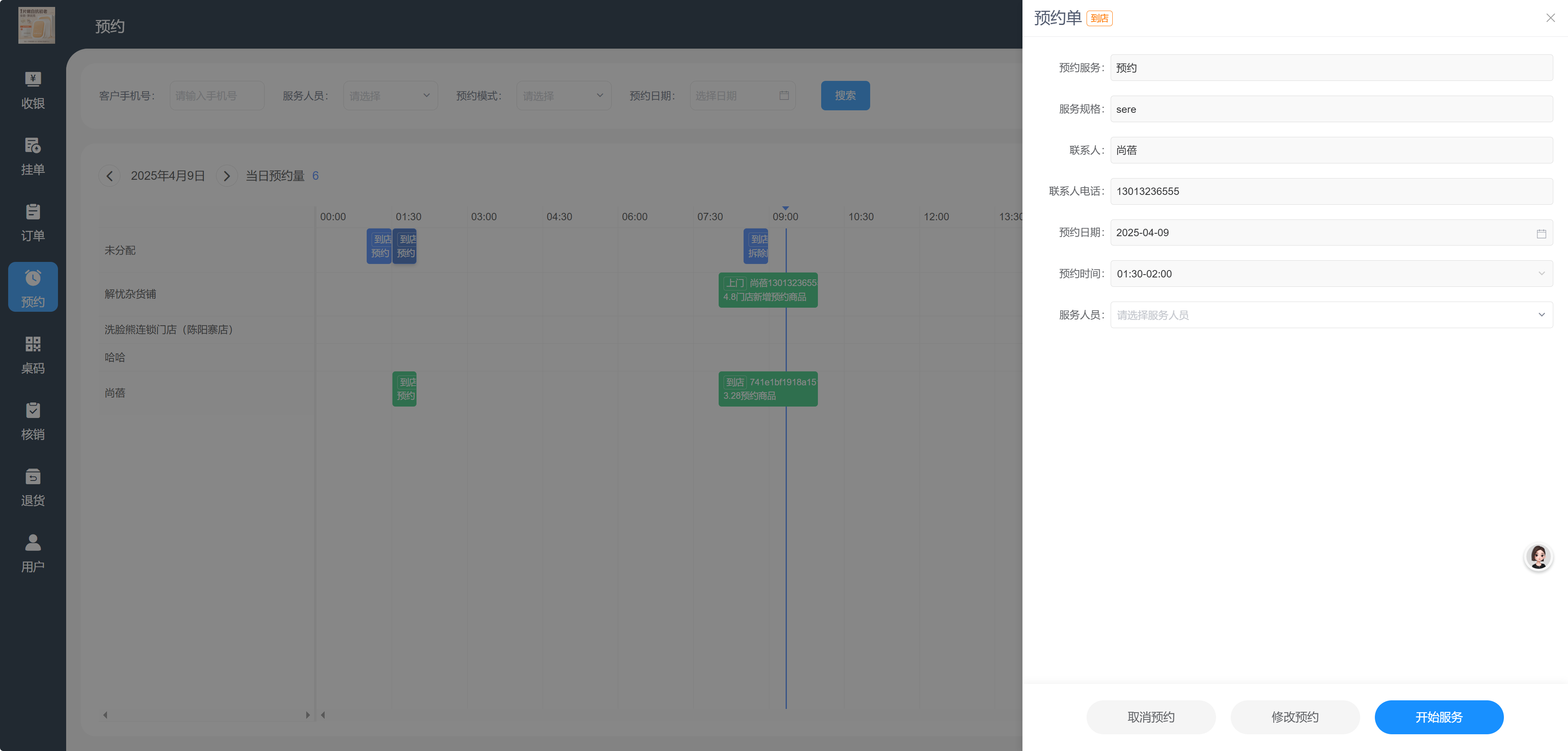
Task: Select the second blue 到店 预约 block in 未分配
Action: [x=405, y=246]
